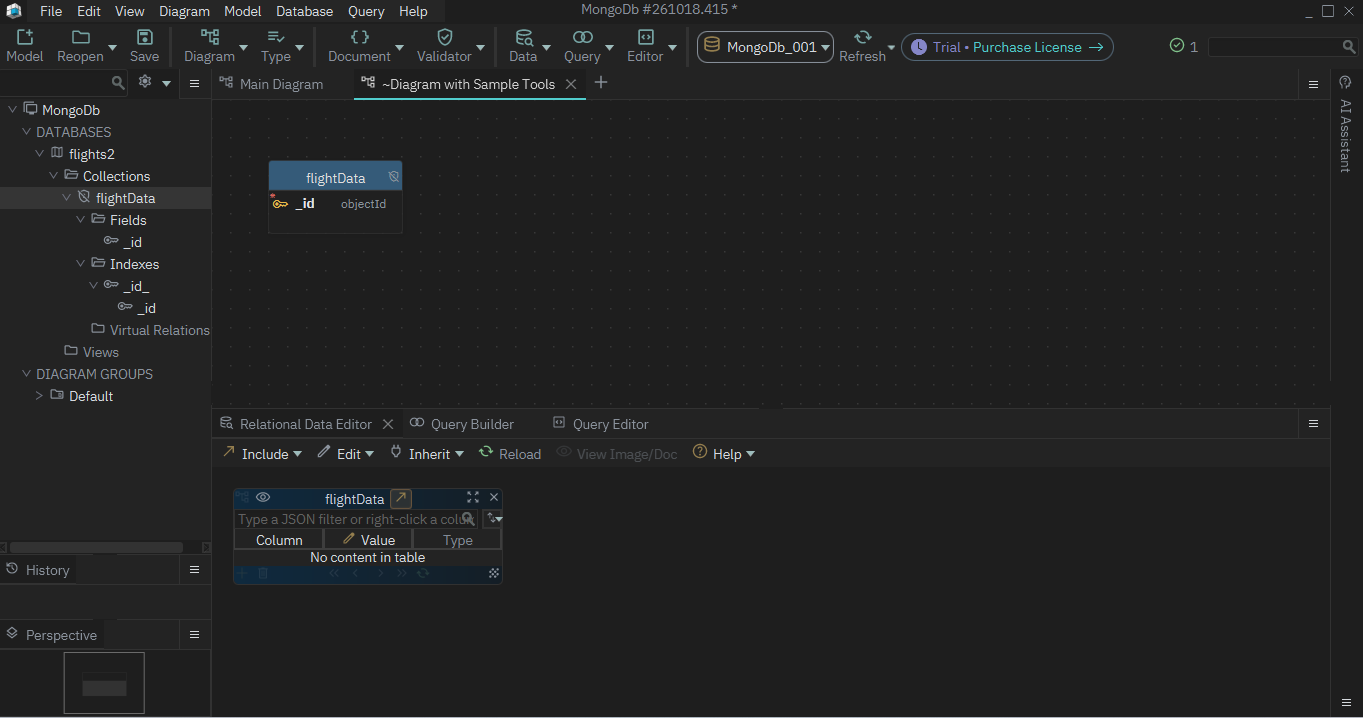The height and width of the screenshot is (718, 1363).
Task: Open the Include dropdown menu
Action: (x=261, y=453)
